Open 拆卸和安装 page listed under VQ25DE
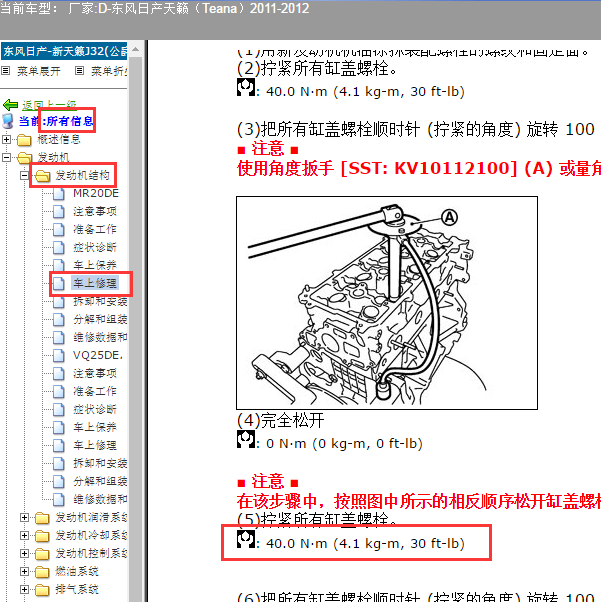Viewport: 601px width, 602px height. tap(100, 463)
